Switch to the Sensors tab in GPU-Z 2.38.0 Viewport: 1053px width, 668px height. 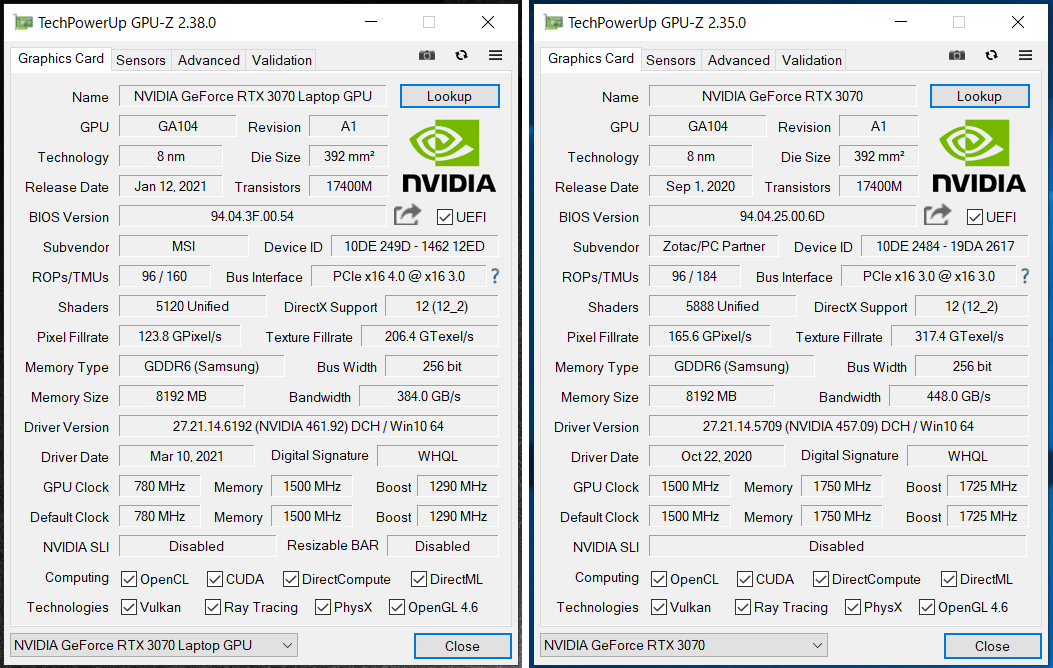[x=141, y=60]
